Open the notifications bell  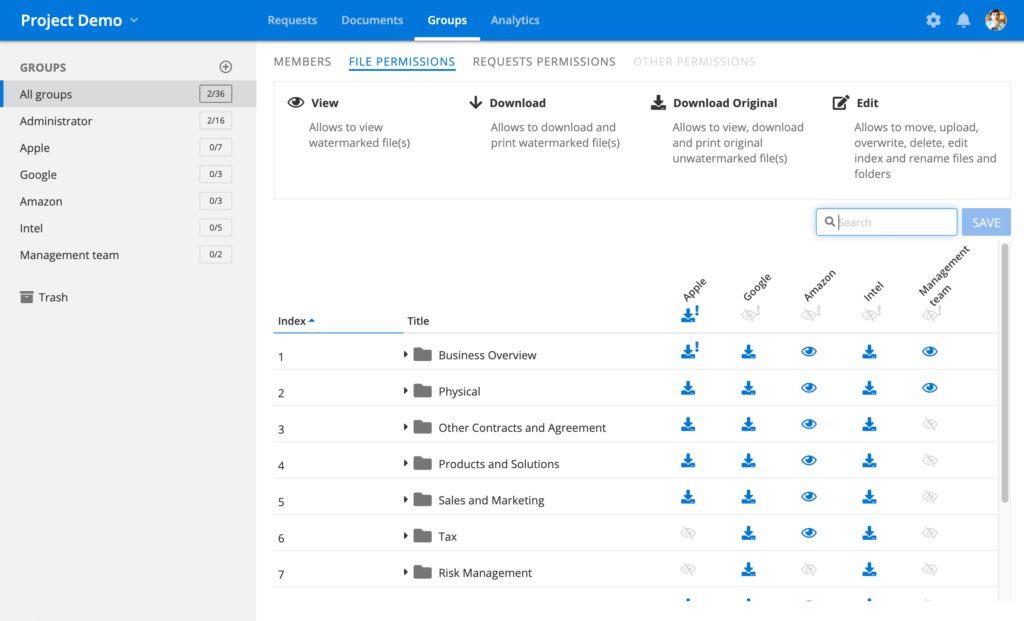coord(963,20)
